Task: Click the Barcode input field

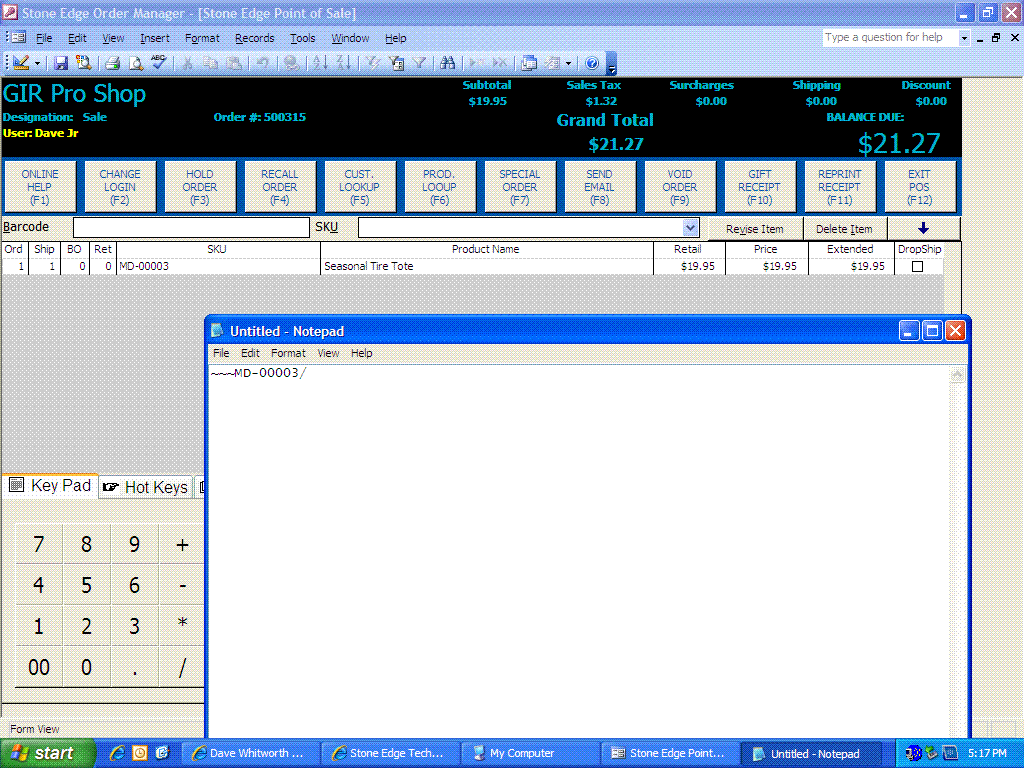Action: 191,228
